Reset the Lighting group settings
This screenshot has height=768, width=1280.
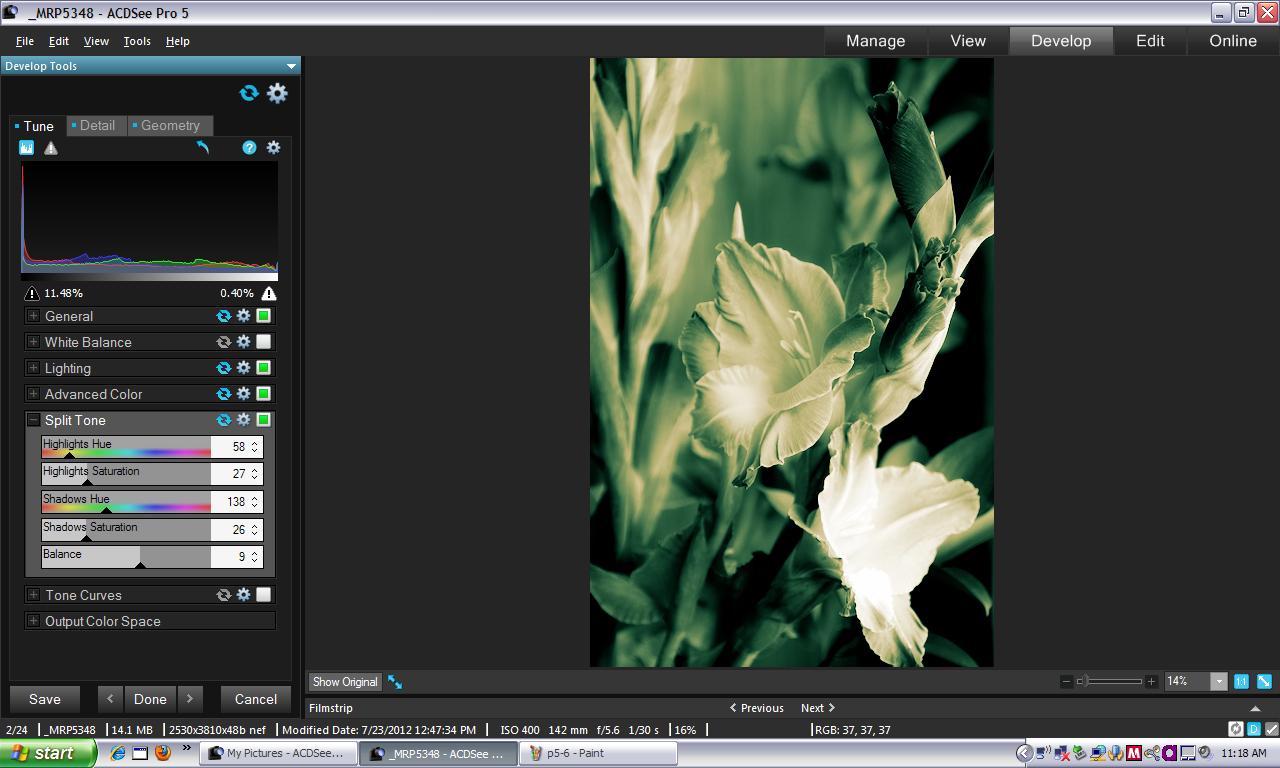[224, 368]
